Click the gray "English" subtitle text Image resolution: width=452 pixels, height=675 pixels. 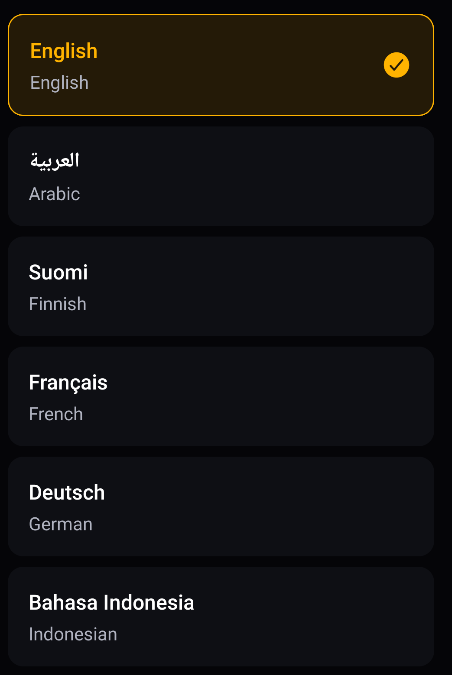coord(59,83)
